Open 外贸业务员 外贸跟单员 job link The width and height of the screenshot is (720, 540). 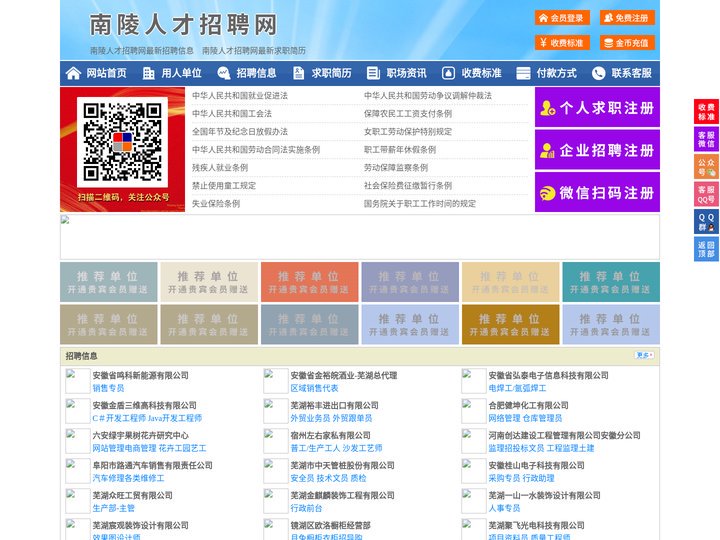tap(331, 418)
